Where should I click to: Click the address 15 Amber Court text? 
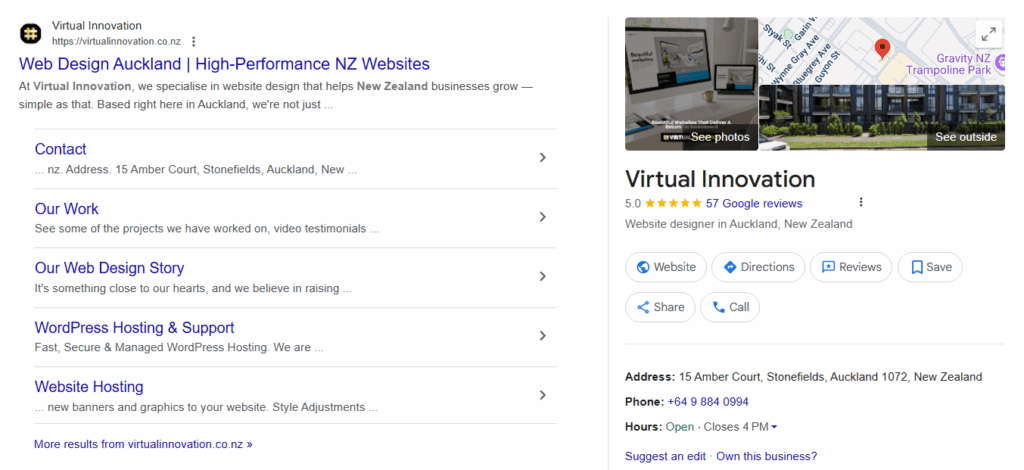click(x=831, y=377)
